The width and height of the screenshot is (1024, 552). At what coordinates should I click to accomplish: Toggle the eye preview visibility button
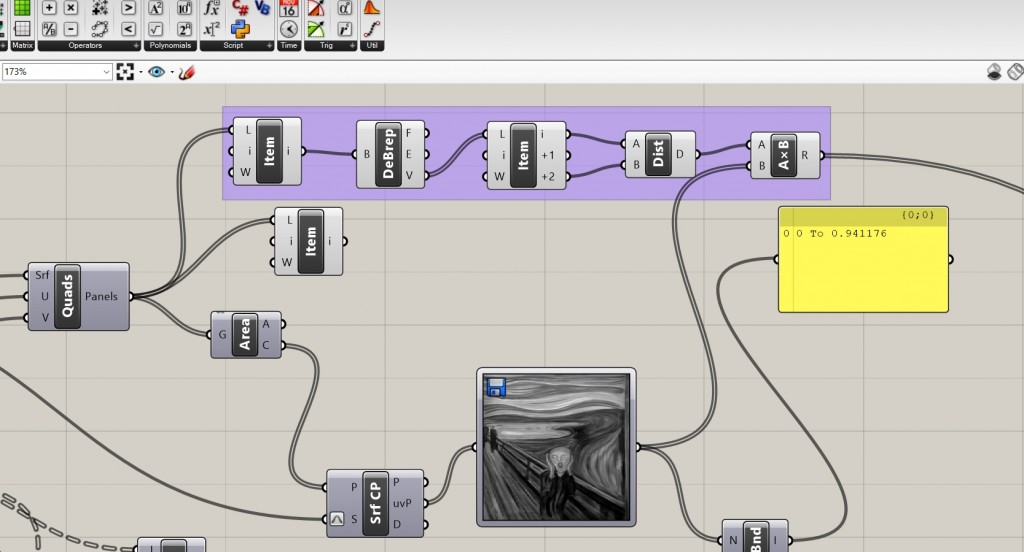coord(156,72)
